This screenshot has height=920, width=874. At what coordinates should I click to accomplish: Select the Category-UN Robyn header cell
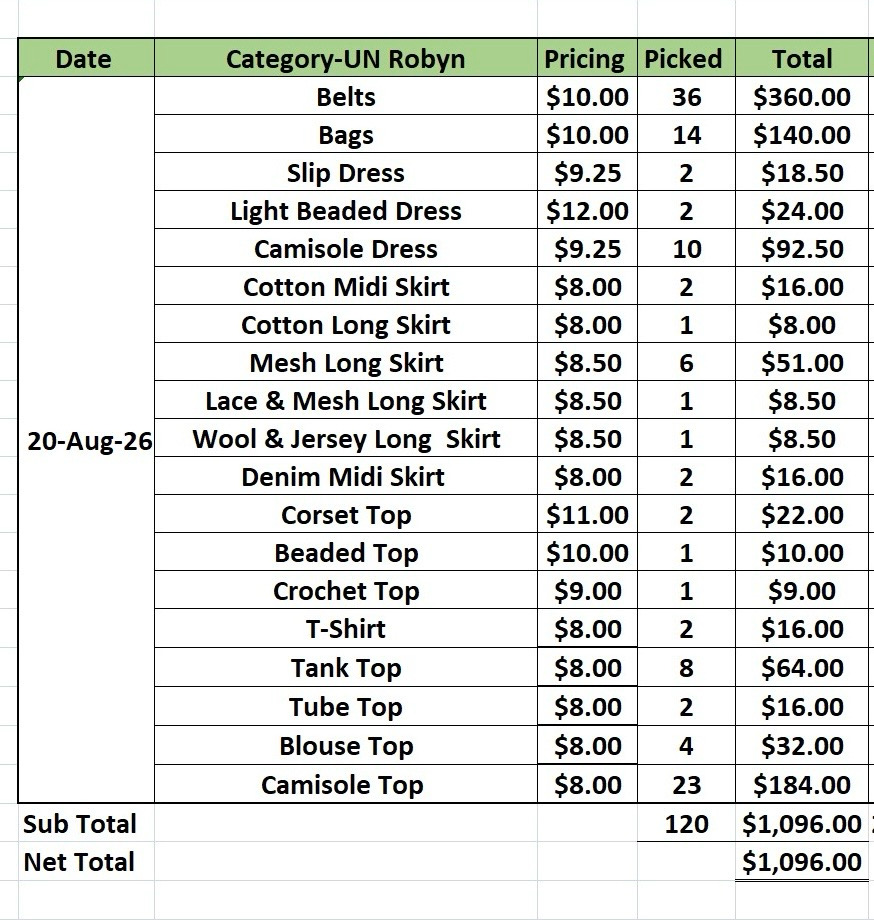coord(345,58)
